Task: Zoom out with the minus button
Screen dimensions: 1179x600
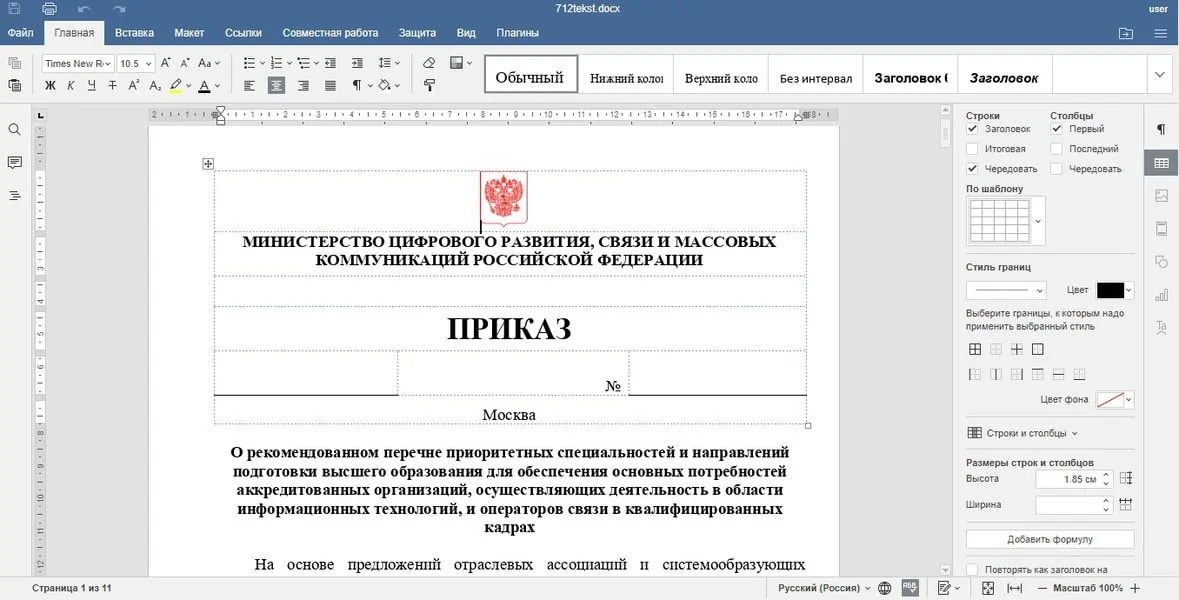Action: point(1042,588)
